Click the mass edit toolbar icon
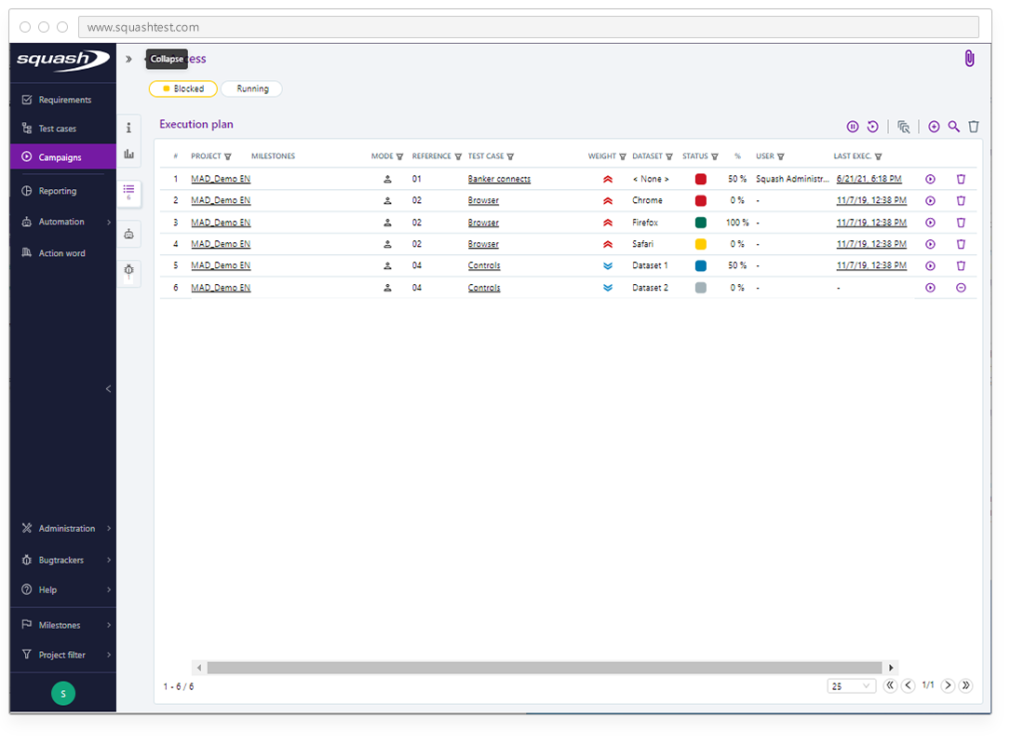 (x=903, y=127)
